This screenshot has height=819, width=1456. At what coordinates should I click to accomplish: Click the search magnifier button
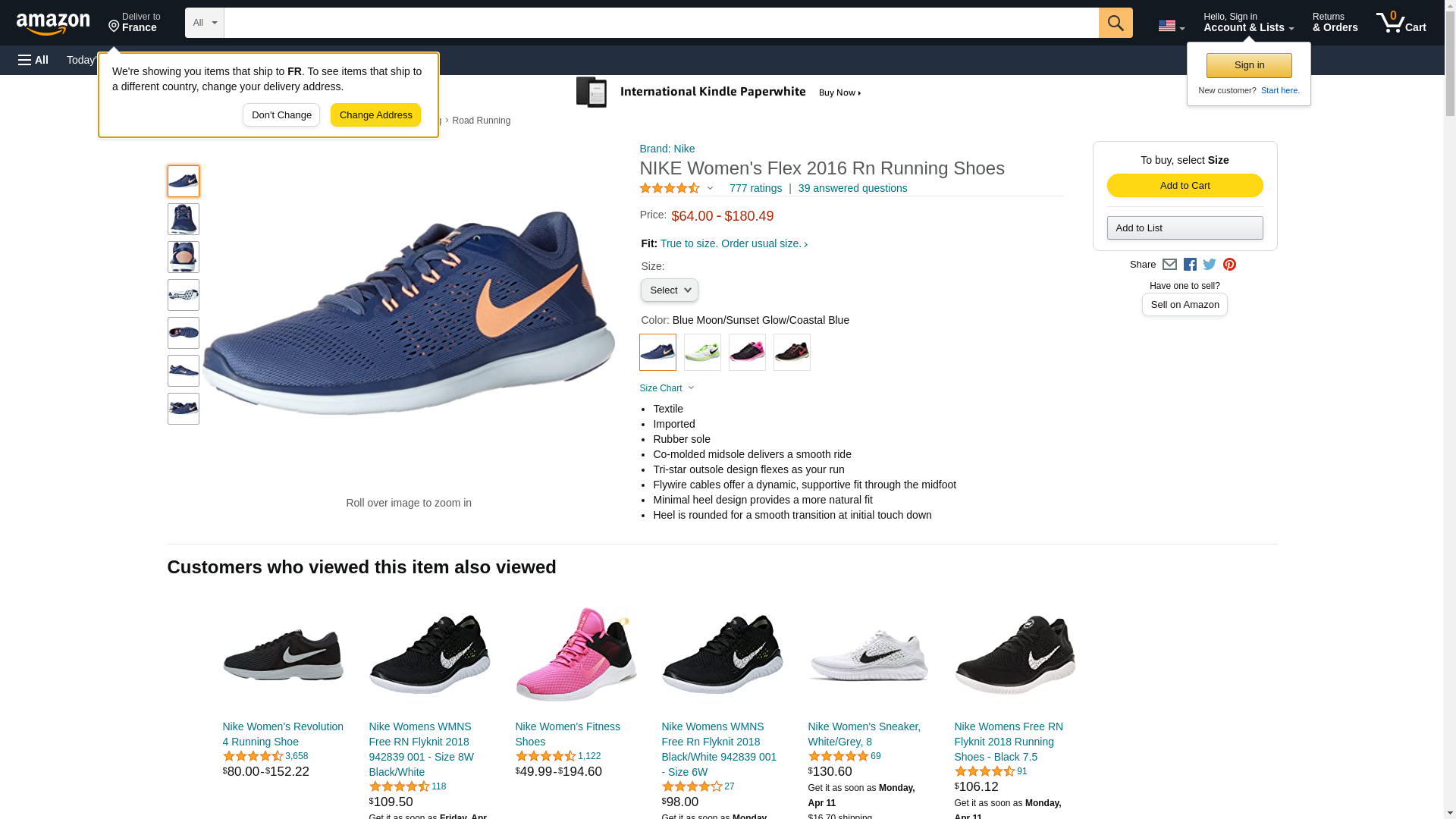coord(1115,23)
